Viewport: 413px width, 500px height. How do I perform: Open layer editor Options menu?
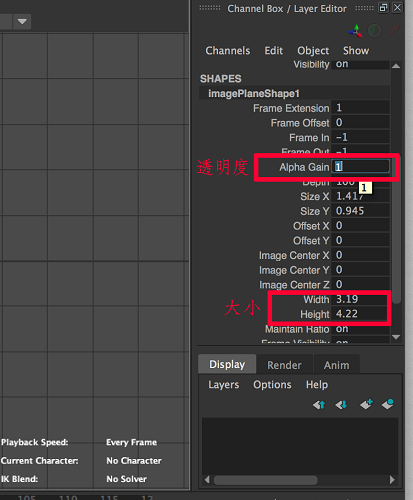(x=272, y=385)
